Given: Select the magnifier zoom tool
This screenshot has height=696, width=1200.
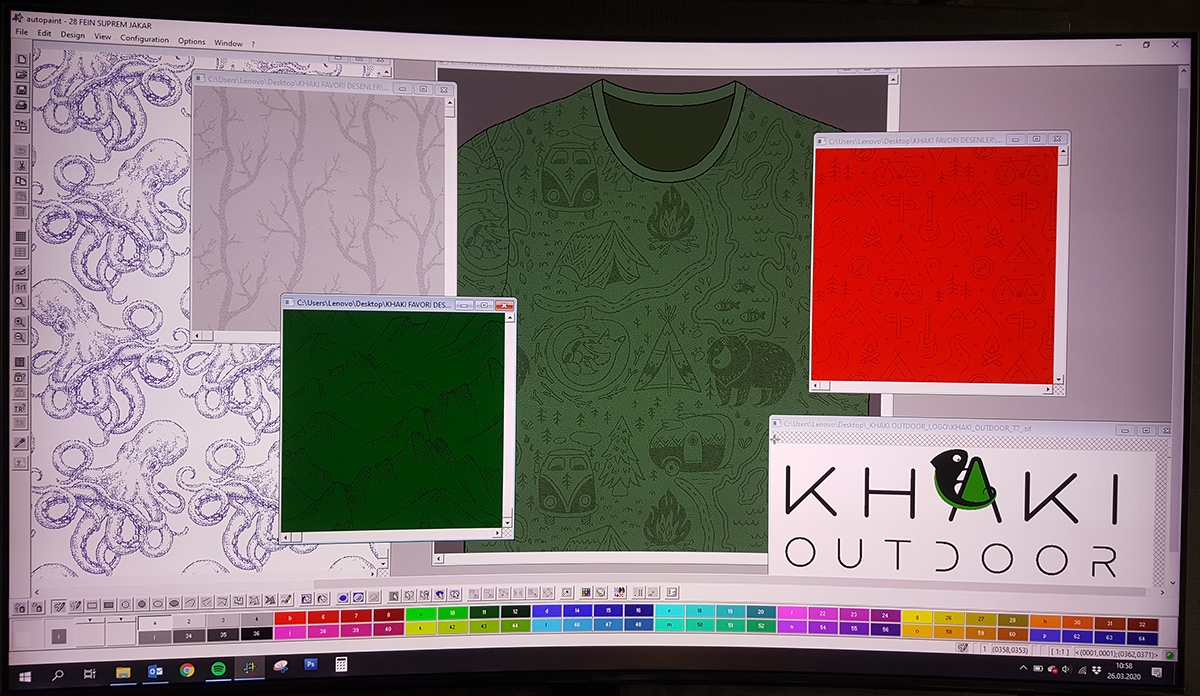Looking at the screenshot, I should pyautogui.click(x=22, y=301).
